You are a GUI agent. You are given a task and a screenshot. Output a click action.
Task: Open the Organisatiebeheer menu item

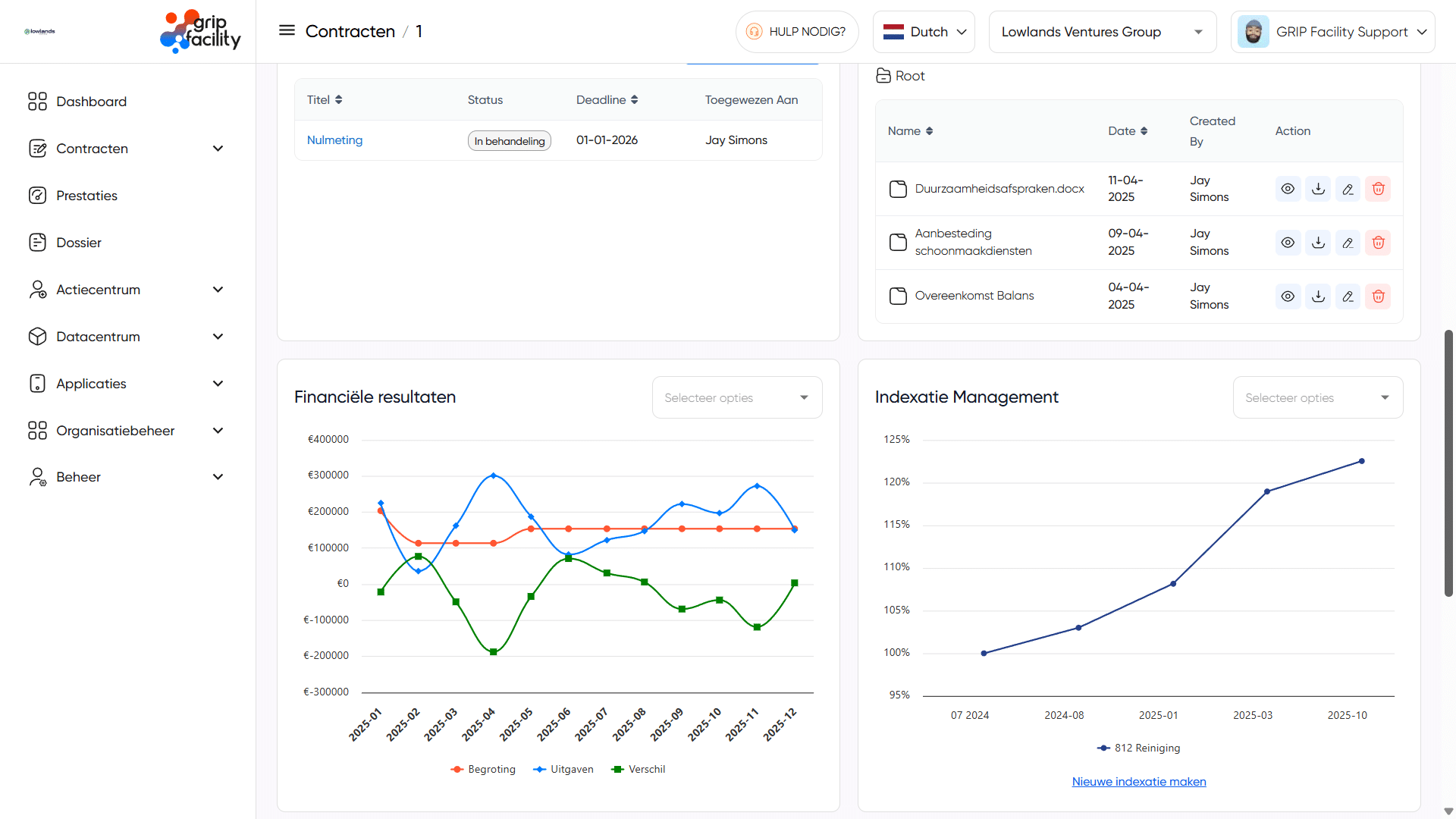[x=115, y=430]
